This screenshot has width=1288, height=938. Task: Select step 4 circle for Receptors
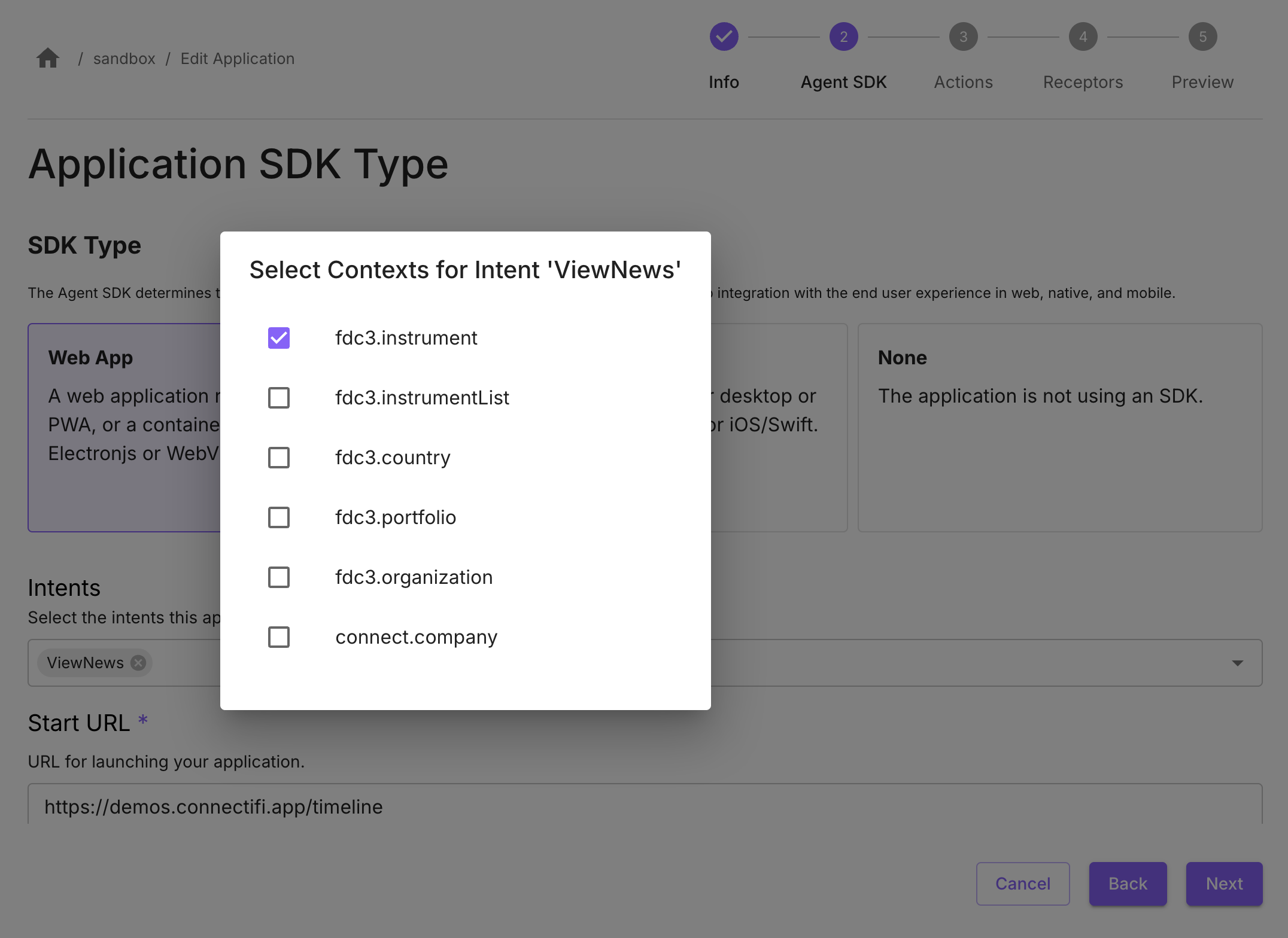coord(1083,37)
